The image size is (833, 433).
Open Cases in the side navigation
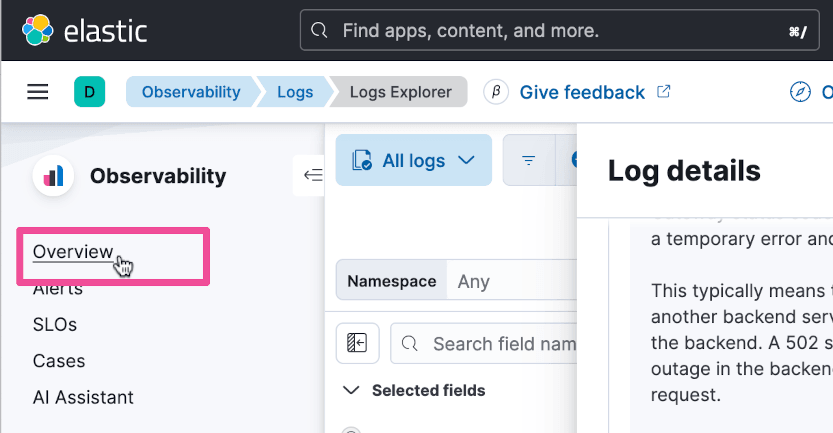(x=59, y=361)
